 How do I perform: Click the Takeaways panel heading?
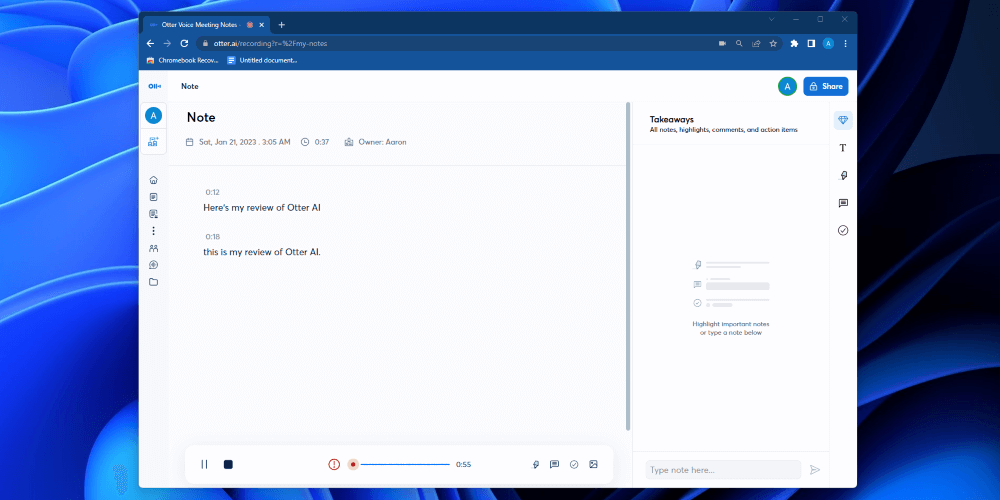pyautogui.click(x=672, y=119)
